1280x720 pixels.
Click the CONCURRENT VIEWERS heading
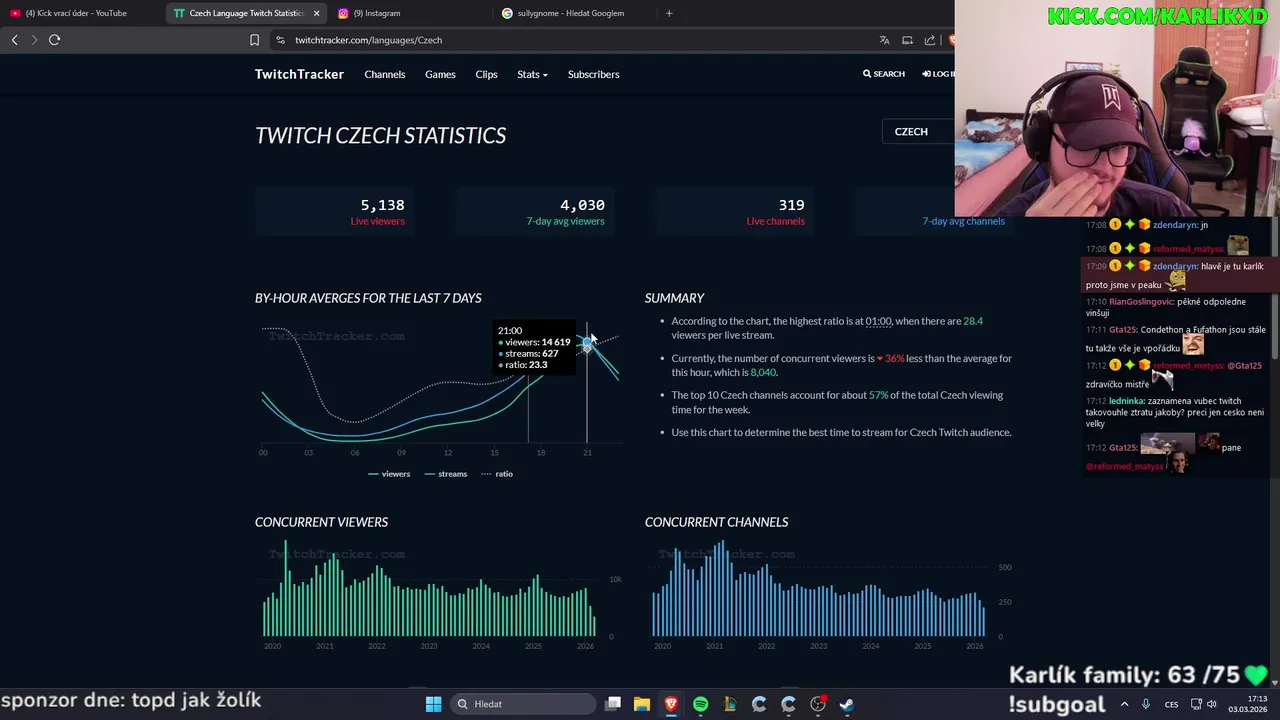(x=321, y=522)
